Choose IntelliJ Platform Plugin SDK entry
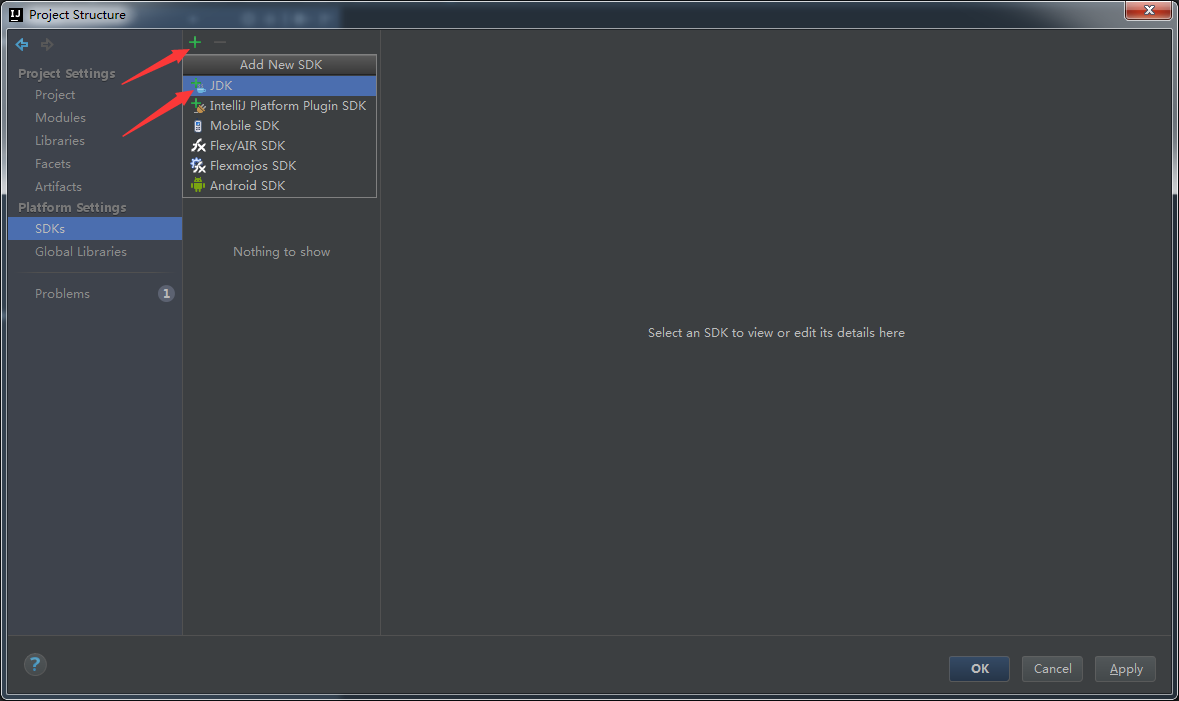1179x701 pixels. pyautogui.click(x=280, y=106)
